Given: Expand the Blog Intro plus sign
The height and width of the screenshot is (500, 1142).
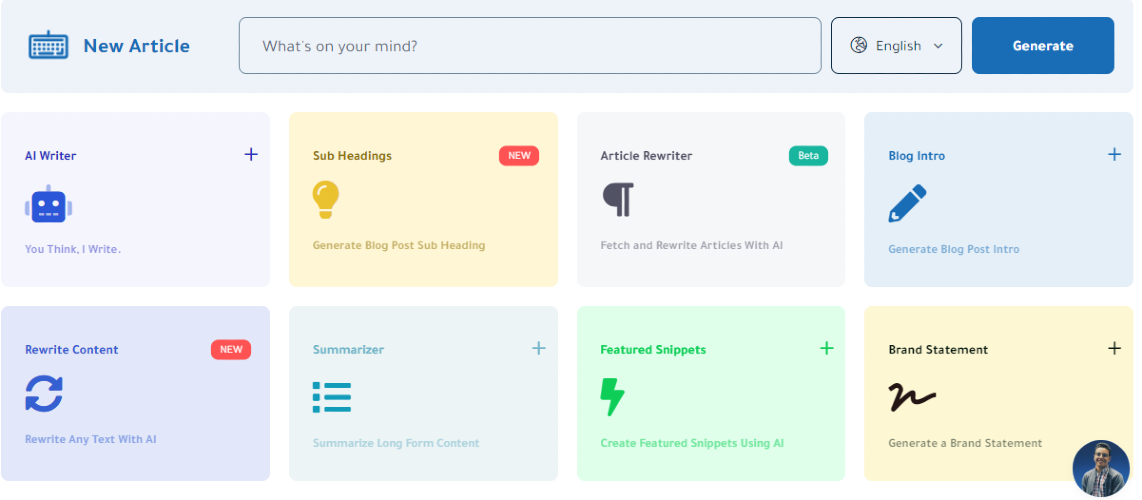Looking at the screenshot, I should point(1115,154).
